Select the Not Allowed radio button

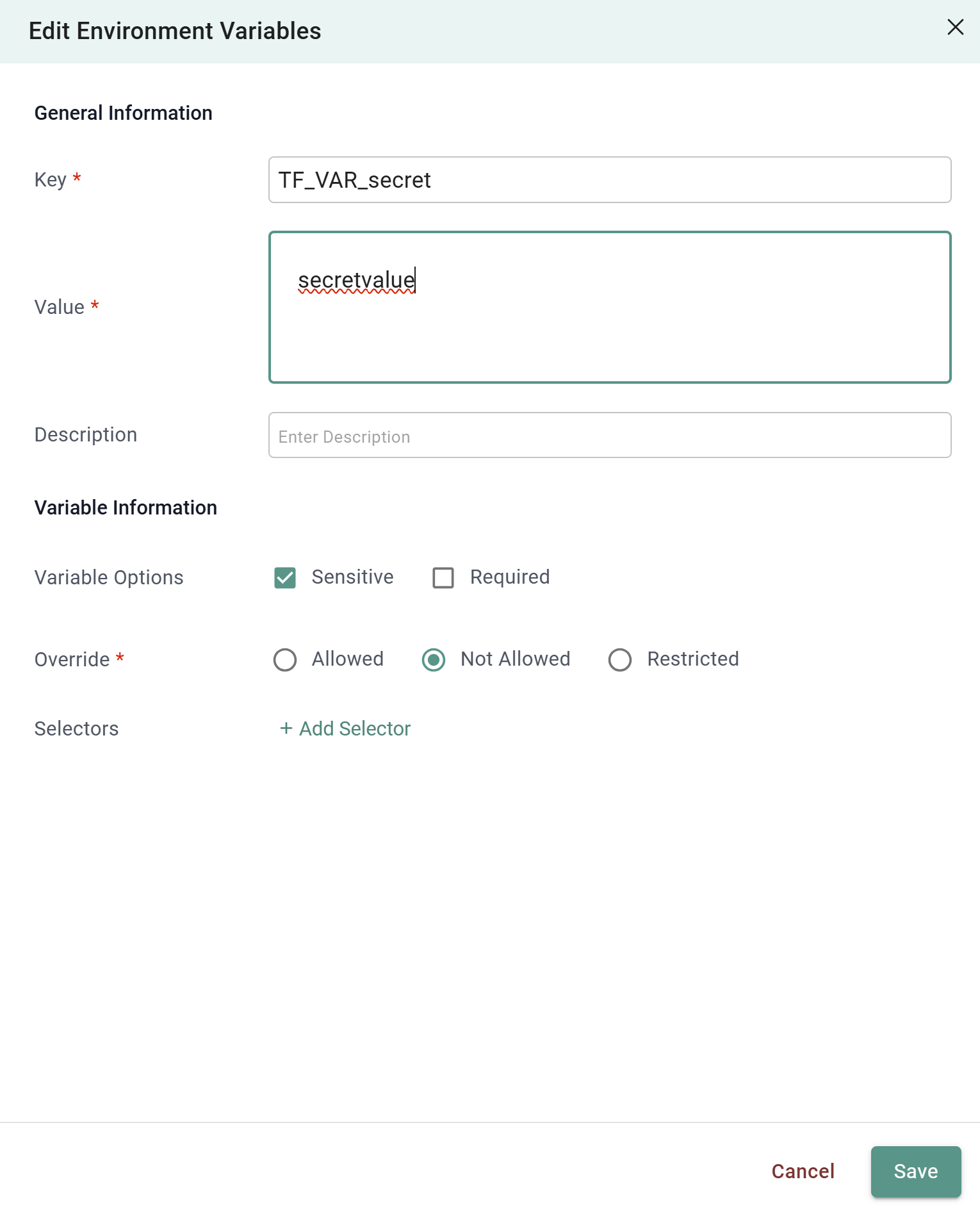coord(434,660)
